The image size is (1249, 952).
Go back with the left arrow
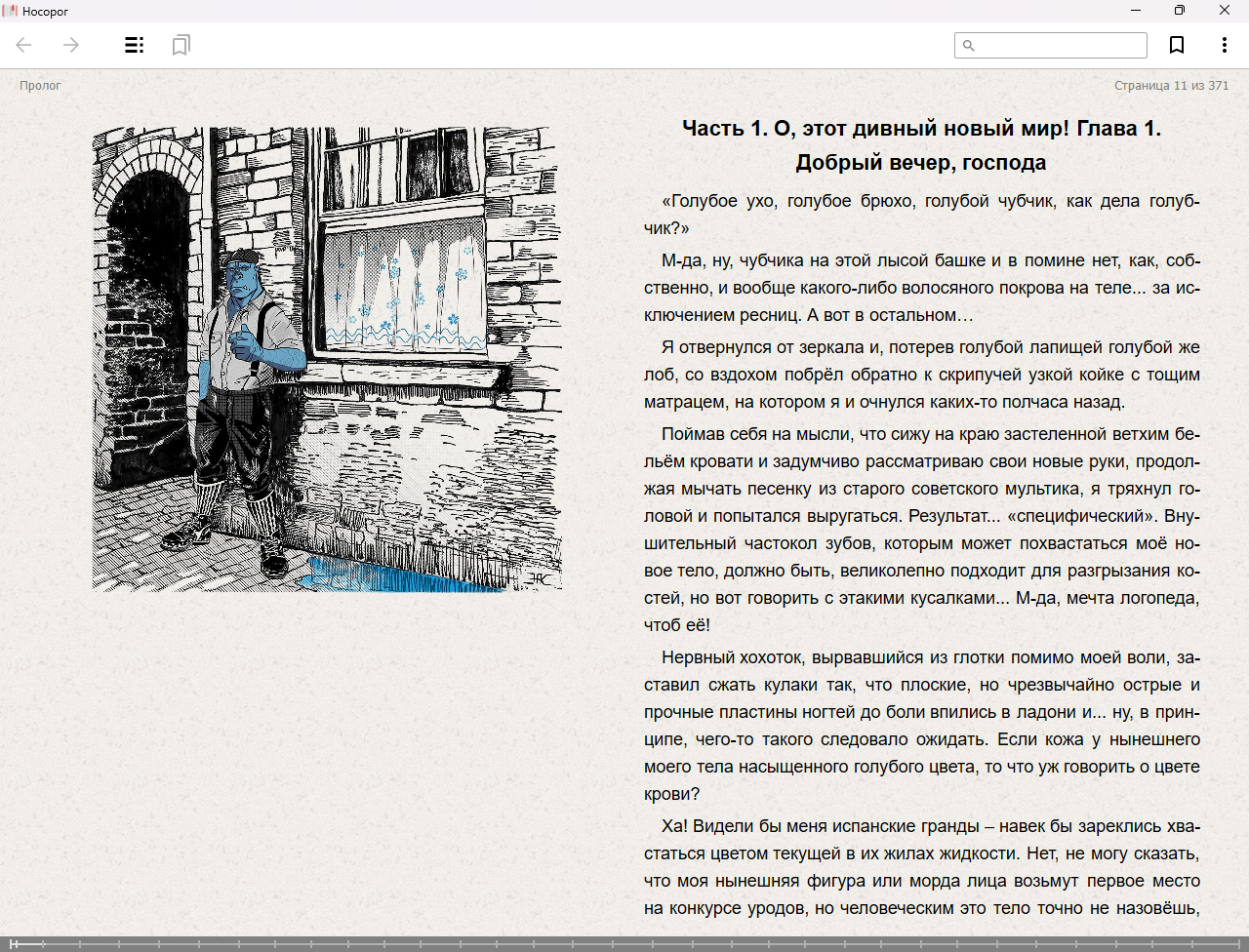click(24, 45)
